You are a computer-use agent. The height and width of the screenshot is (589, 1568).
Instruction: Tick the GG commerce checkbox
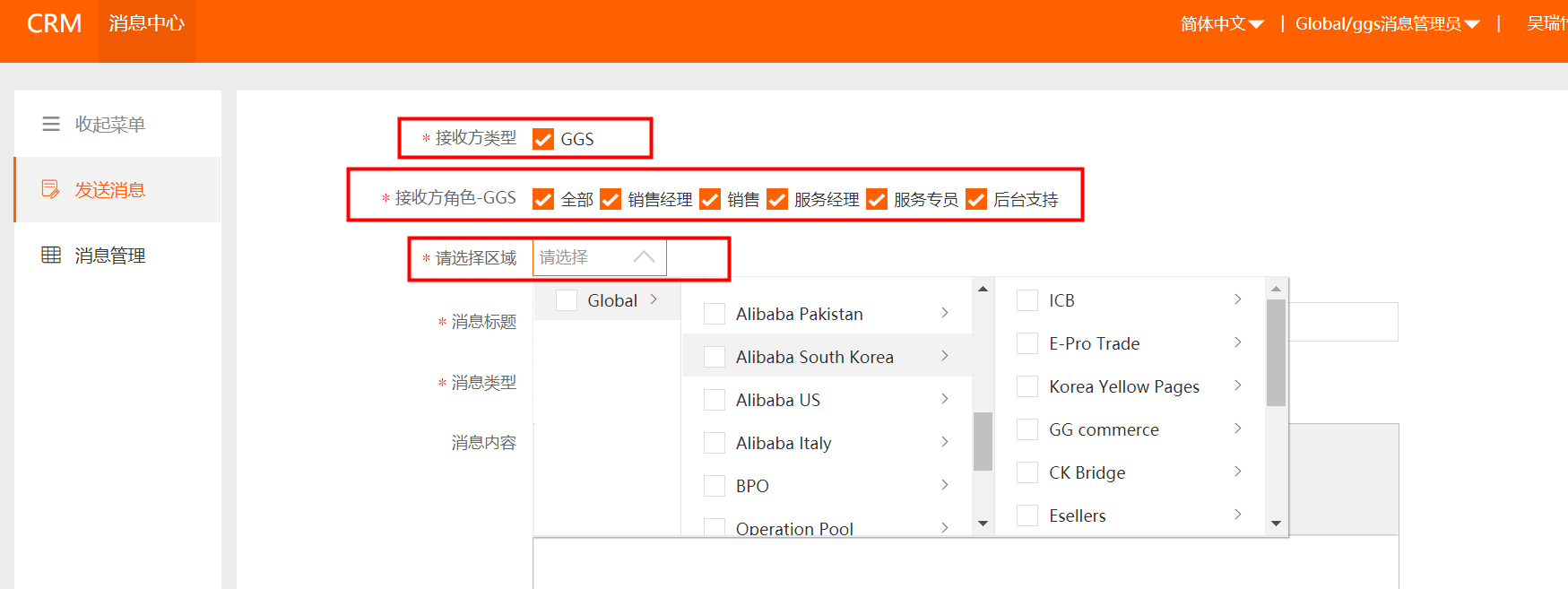[x=1027, y=429]
